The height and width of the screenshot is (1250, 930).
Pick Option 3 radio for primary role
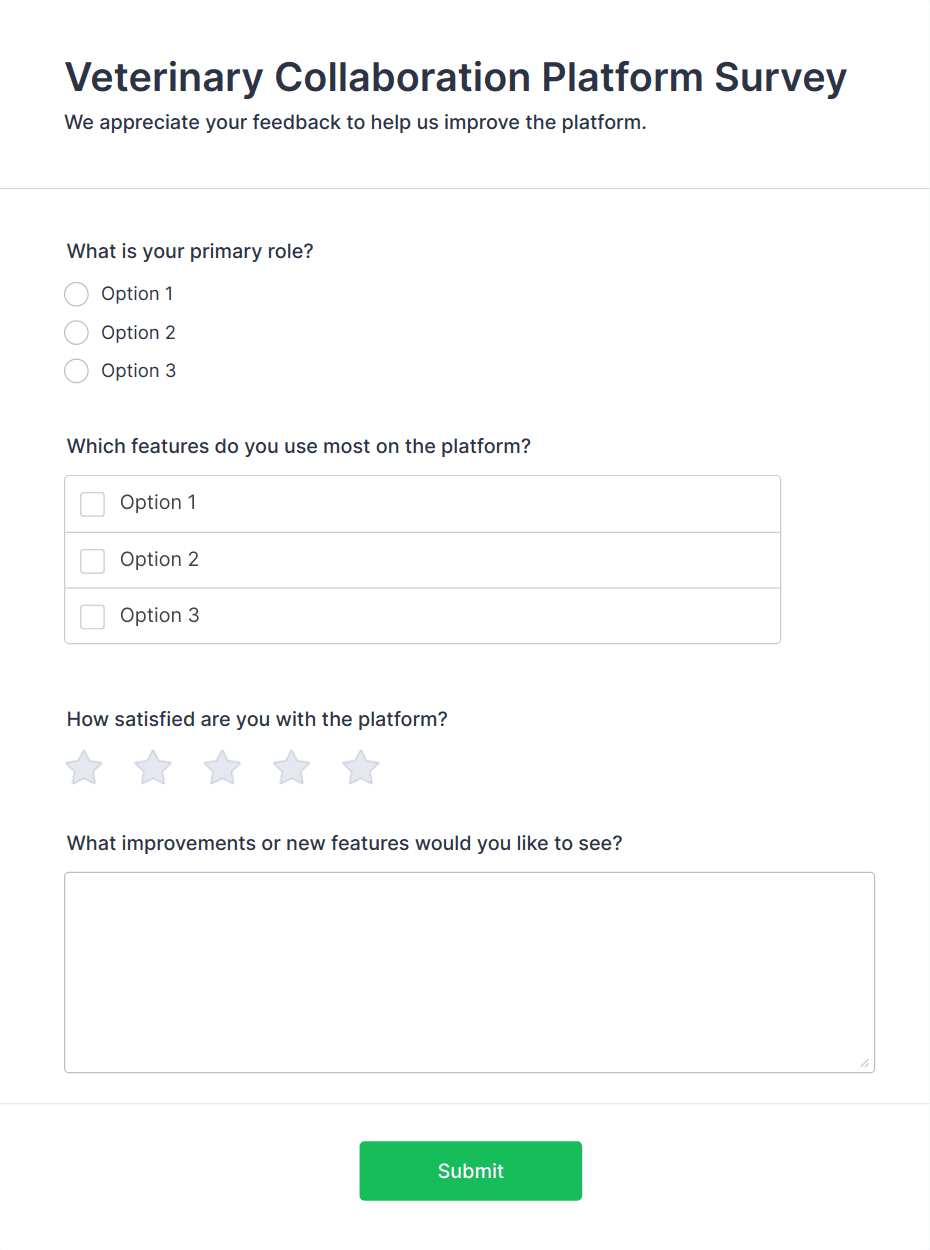point(76,371)
